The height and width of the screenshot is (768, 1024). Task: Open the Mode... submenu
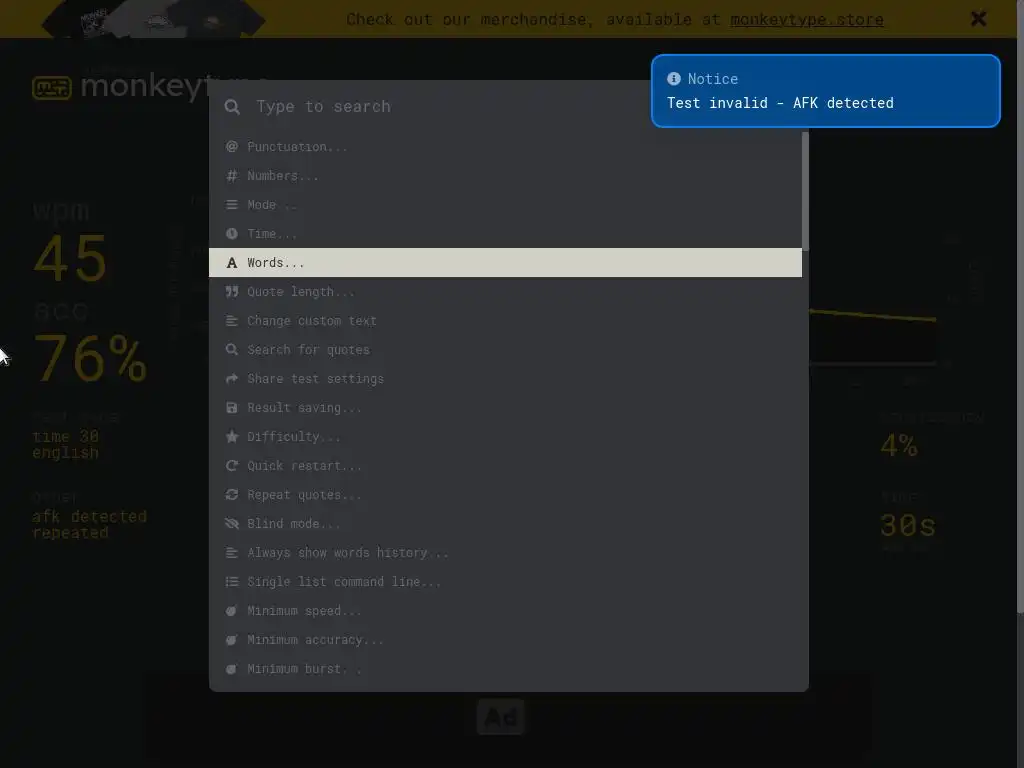tap(505, 204)
